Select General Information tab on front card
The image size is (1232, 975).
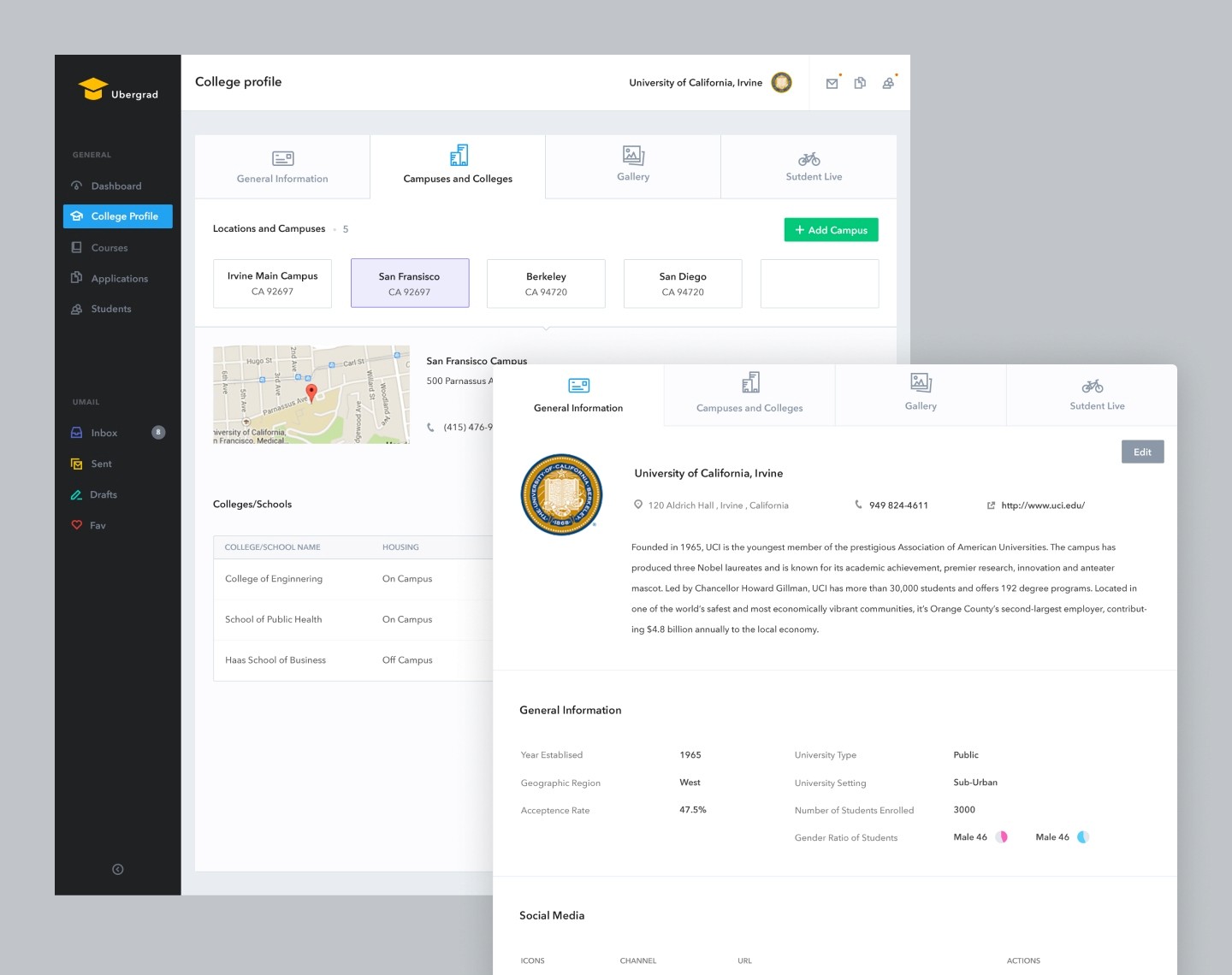[x=578, y=395]
